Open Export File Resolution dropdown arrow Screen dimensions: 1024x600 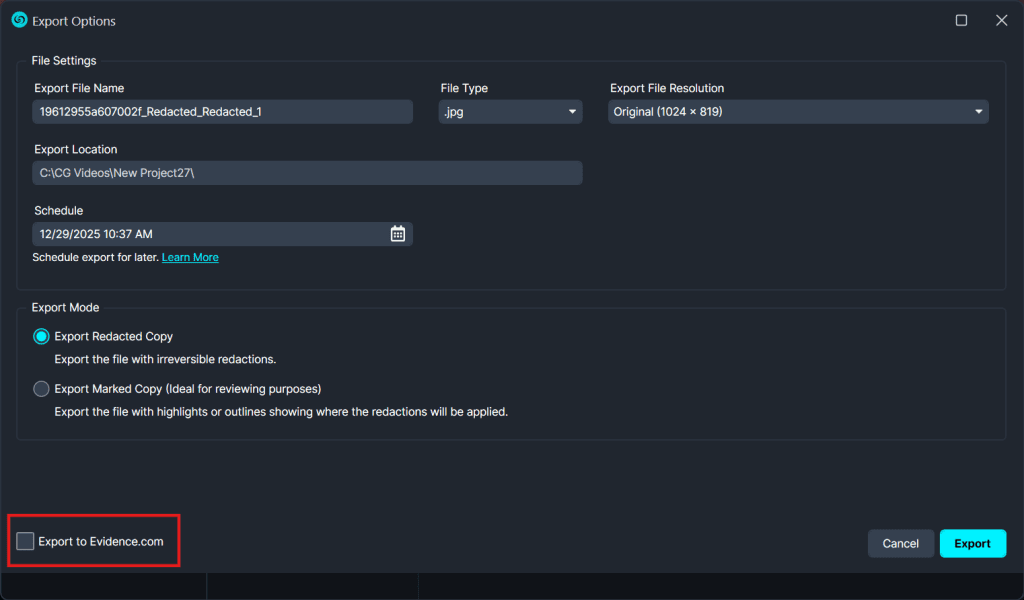[978, 112]
